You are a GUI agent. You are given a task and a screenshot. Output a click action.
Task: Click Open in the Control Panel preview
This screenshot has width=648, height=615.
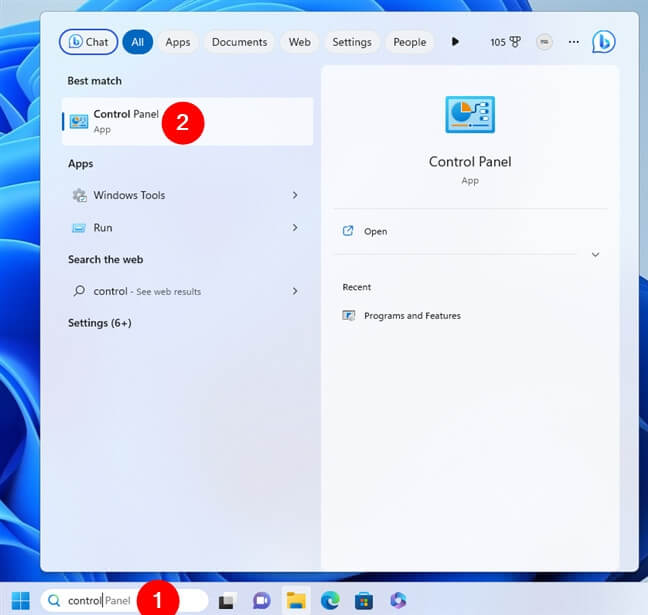tap(375, 231)
